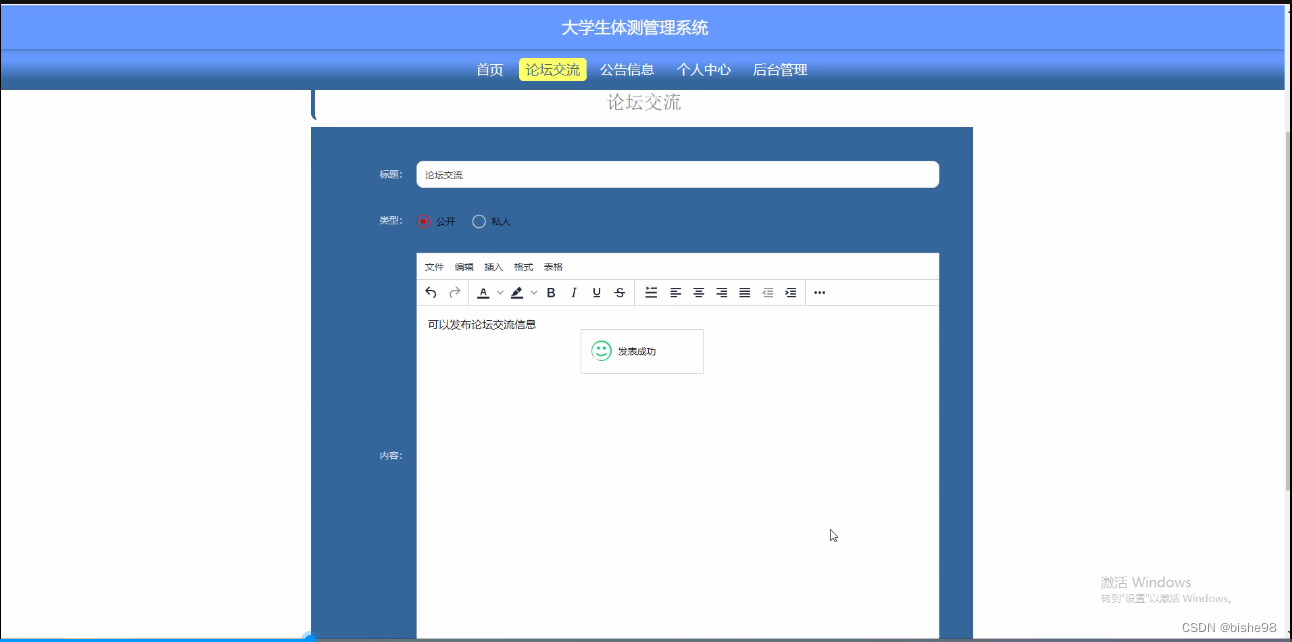This screenshot has height=642, width=1292.
Task: Select the Bold formatting icon
Action: pos(551,292)
